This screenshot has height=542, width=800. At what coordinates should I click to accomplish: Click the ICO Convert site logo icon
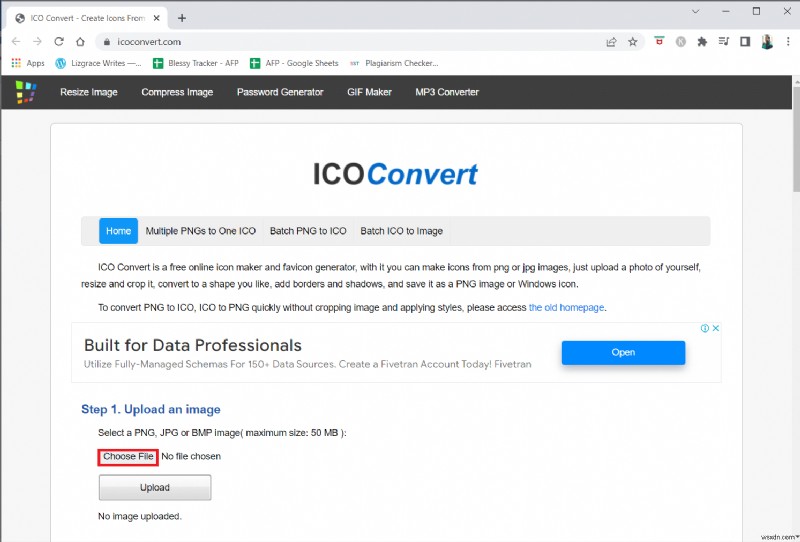(x=25, y=92)
